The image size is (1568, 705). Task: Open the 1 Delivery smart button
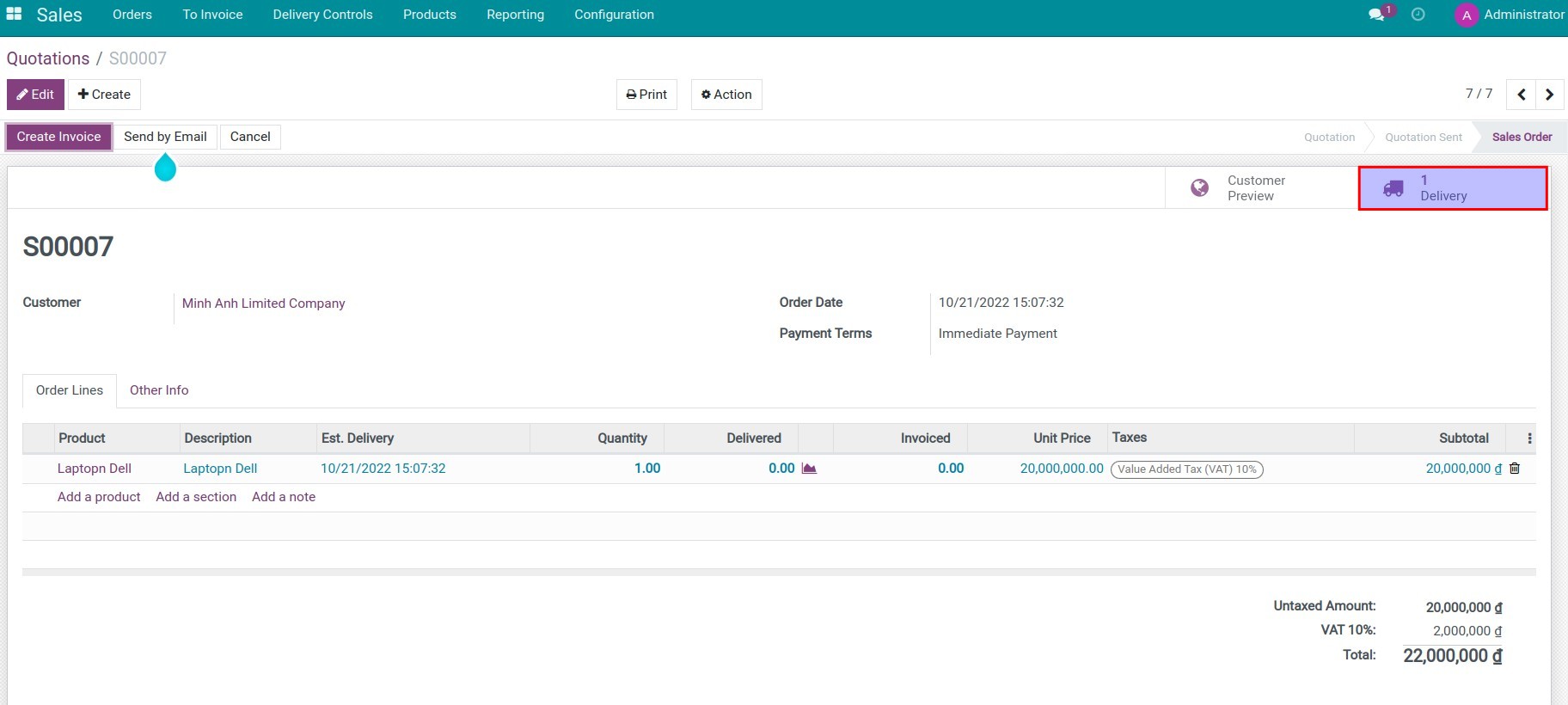(1452, 188)
